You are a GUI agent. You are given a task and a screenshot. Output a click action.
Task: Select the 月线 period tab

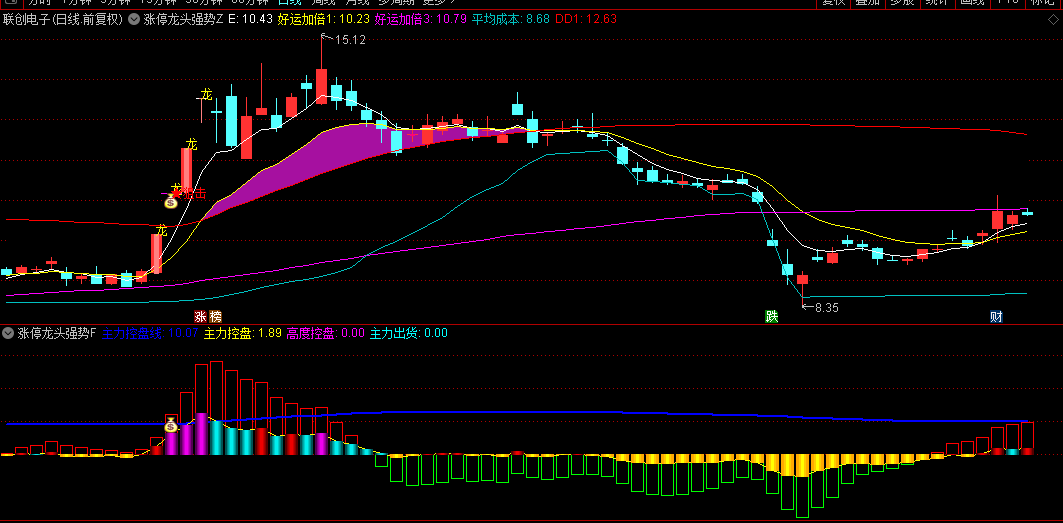pyautogui.click(x=357, y=2)
